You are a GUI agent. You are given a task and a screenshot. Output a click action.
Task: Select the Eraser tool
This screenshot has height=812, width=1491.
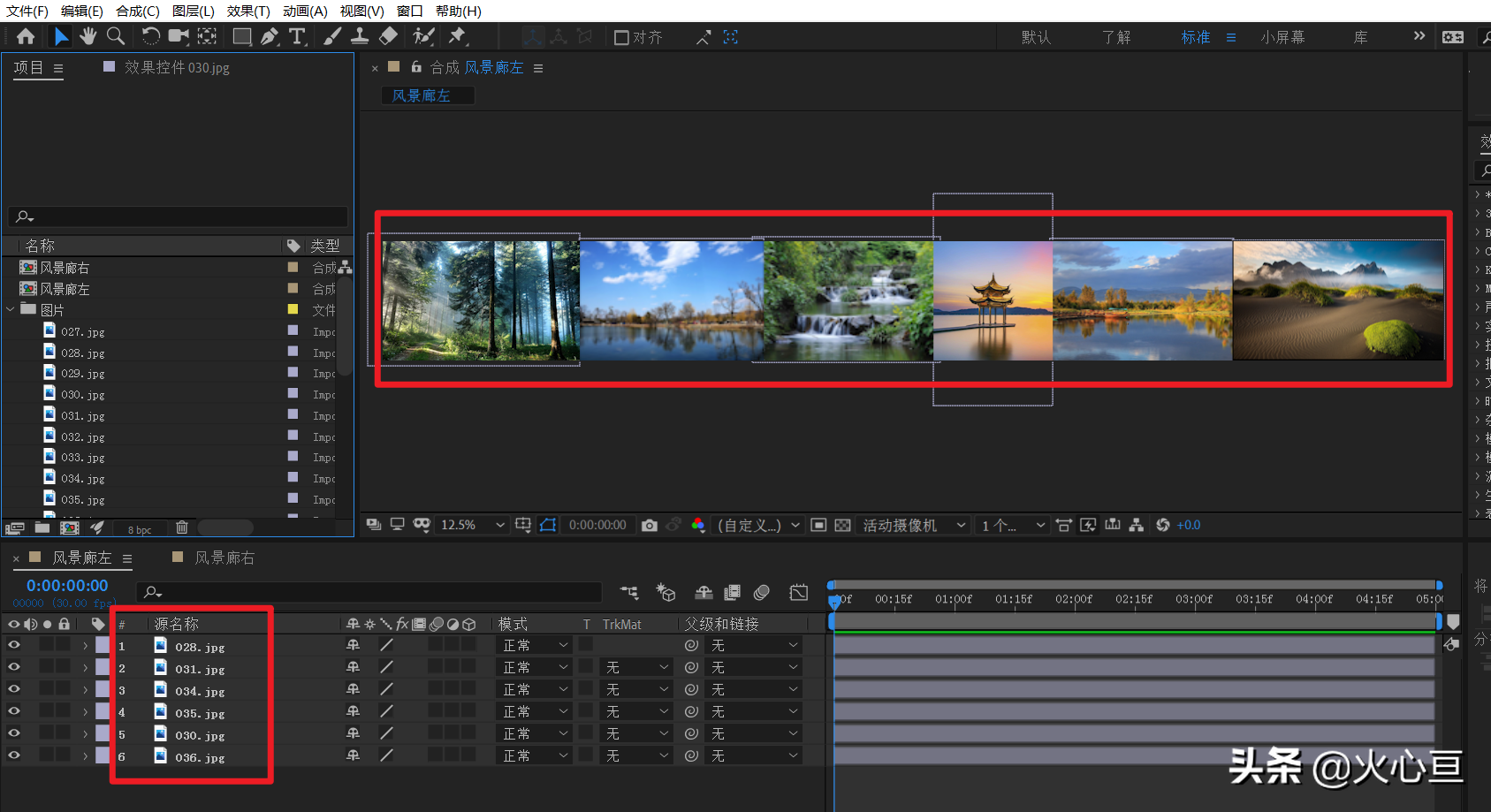tap(388, 36)
